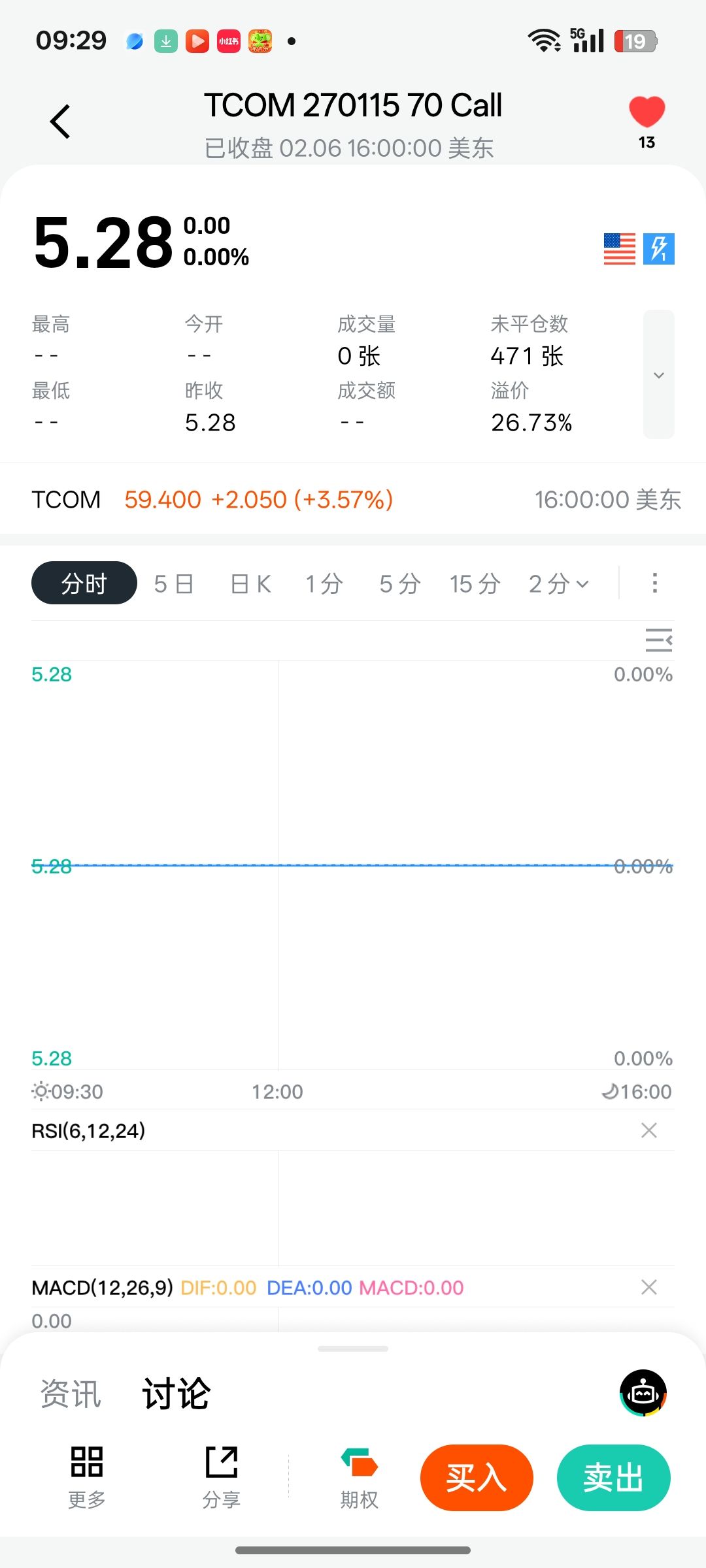Open the 期权 options chain icon

pos(359,1475)
